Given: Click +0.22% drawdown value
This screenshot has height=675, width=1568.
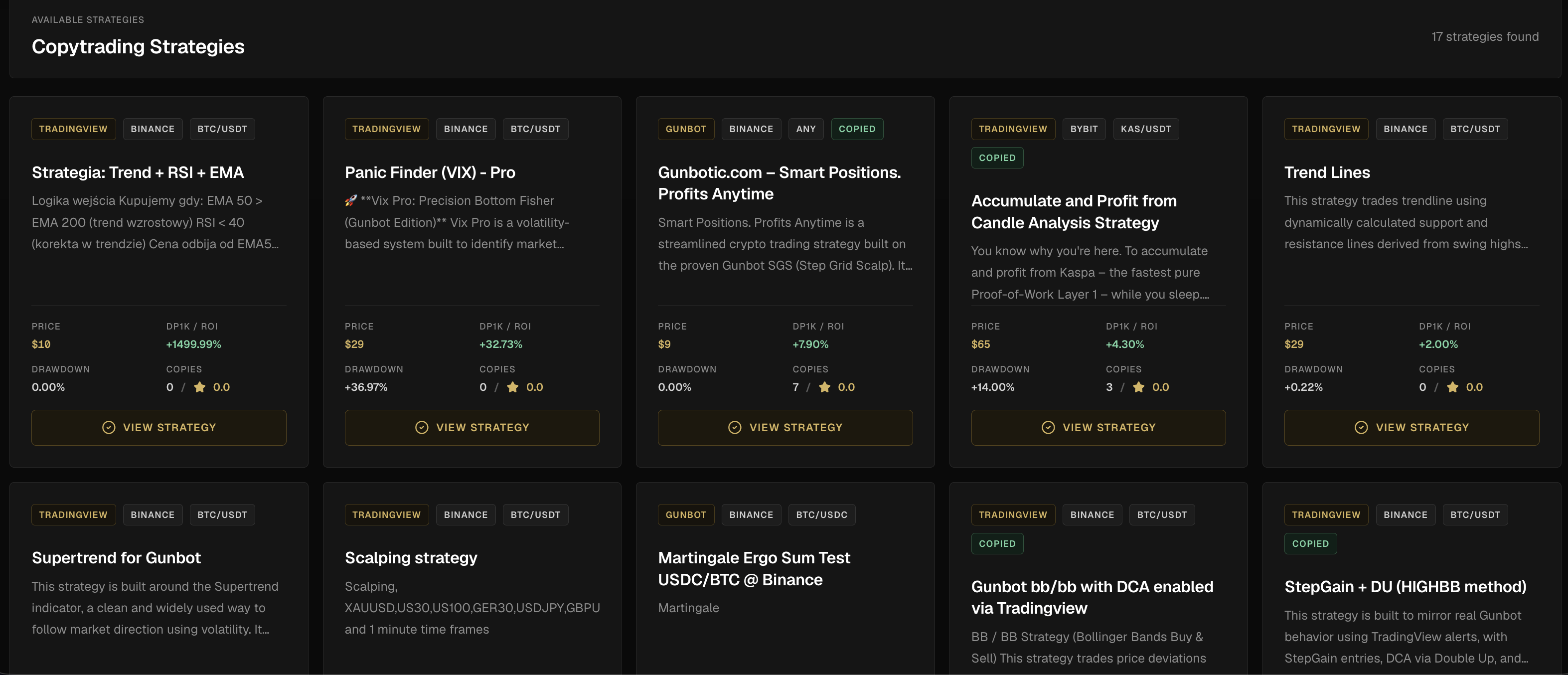Looking at the screenshot, I should [x=1303, y=387].
